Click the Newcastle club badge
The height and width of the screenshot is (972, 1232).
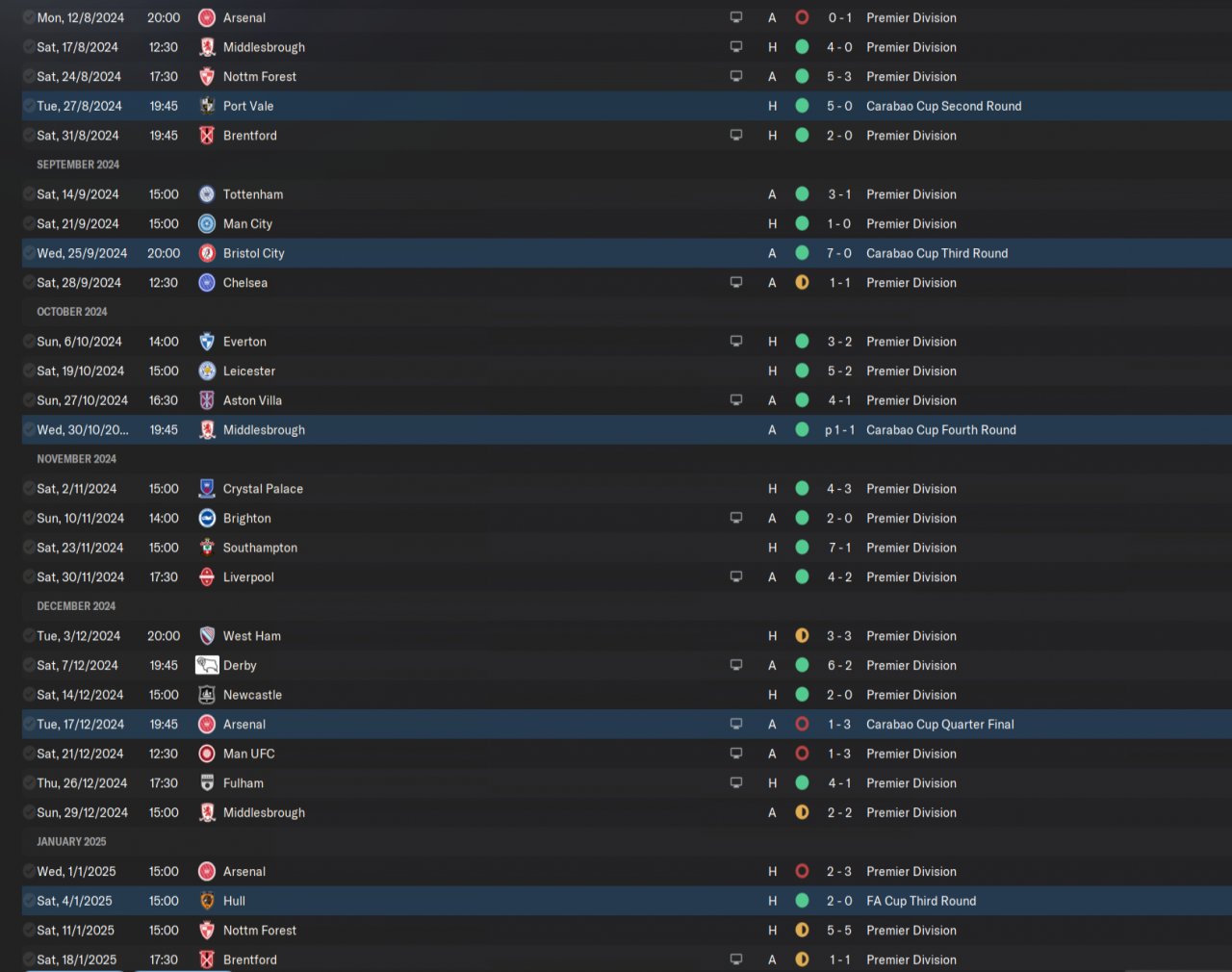pos(206,695)
